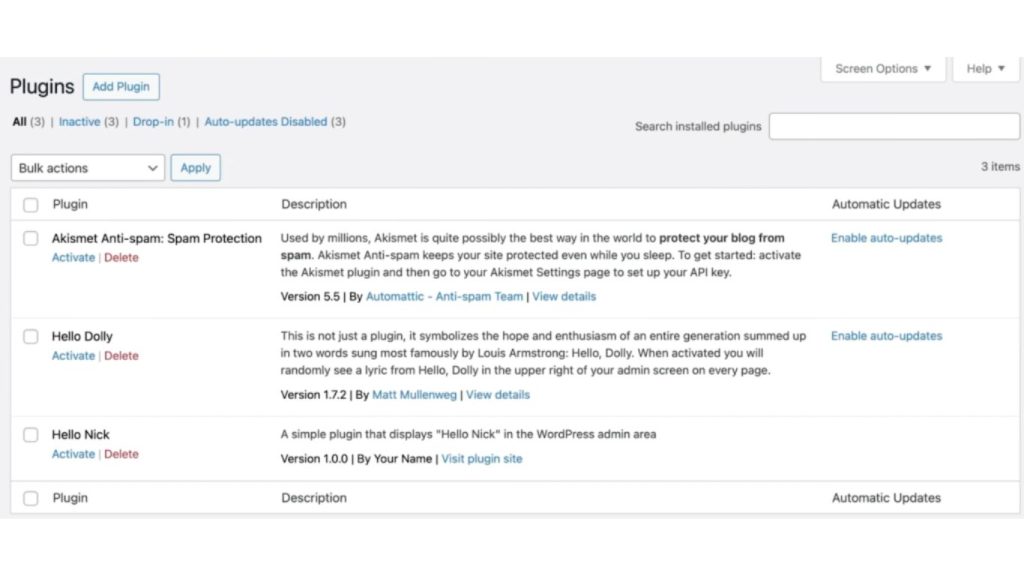Enable auto-updates for Akismet
Image resolution: width=1024 pixels, height=576 pixels.
click(x=886, y=238)
